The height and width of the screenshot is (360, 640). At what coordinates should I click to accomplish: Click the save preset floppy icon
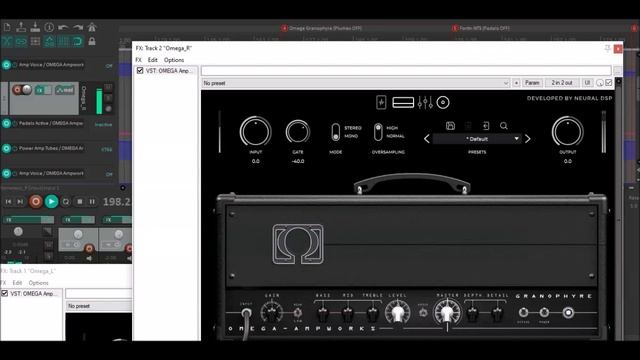point(450,126)
